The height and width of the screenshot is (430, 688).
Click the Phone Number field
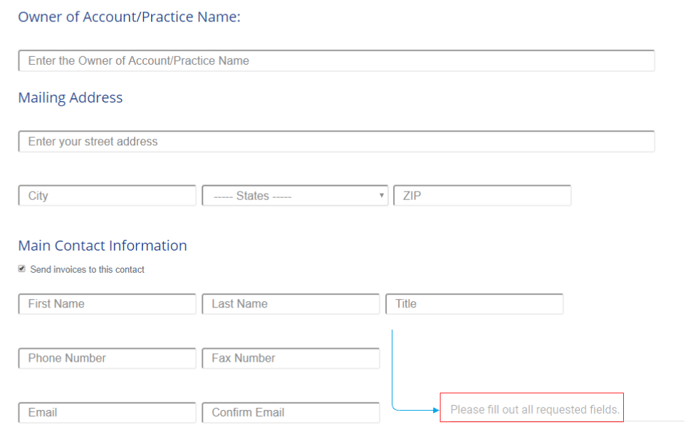click(107, 358)
